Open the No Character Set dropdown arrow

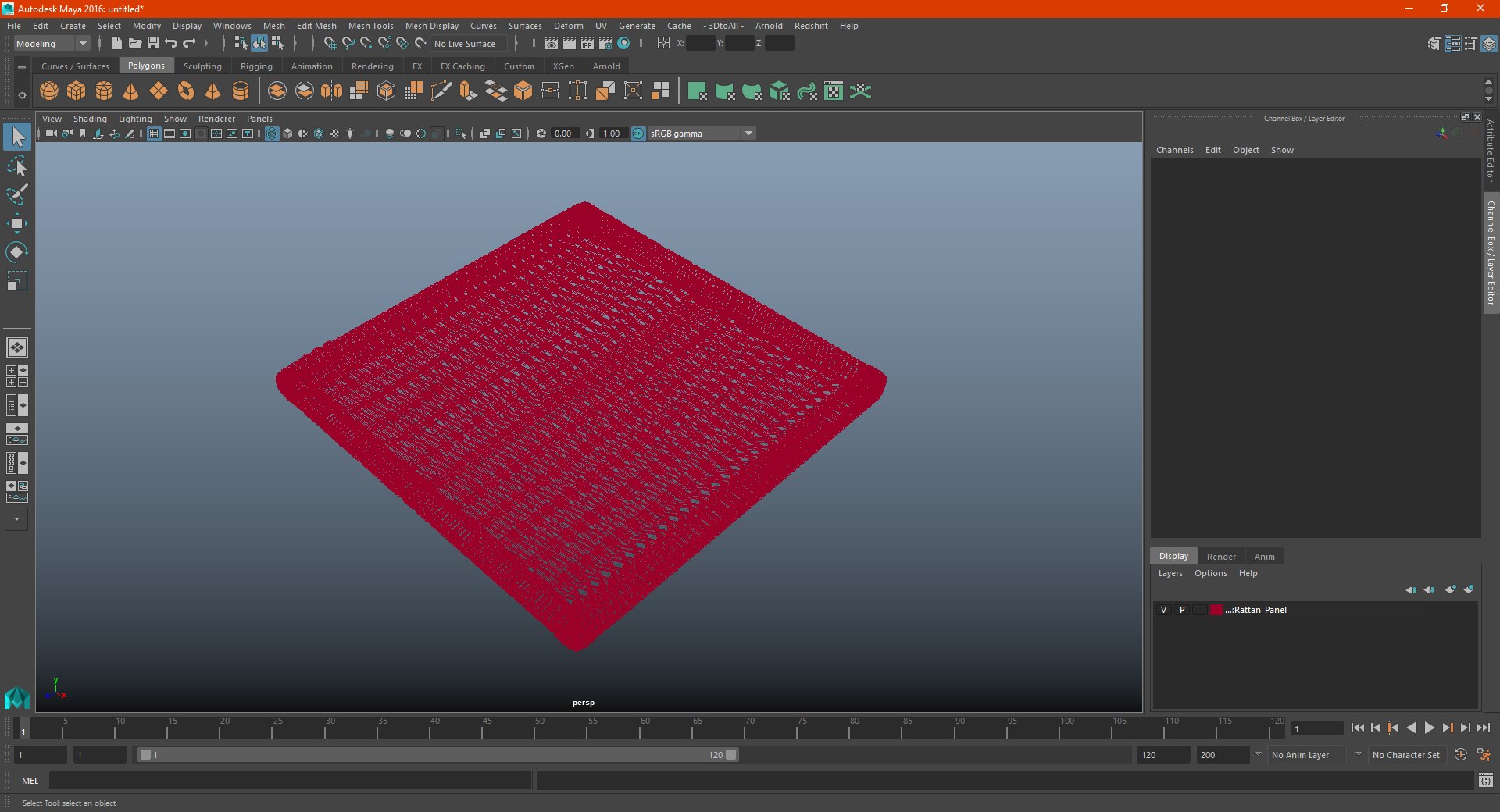[x=1359, y=755]
